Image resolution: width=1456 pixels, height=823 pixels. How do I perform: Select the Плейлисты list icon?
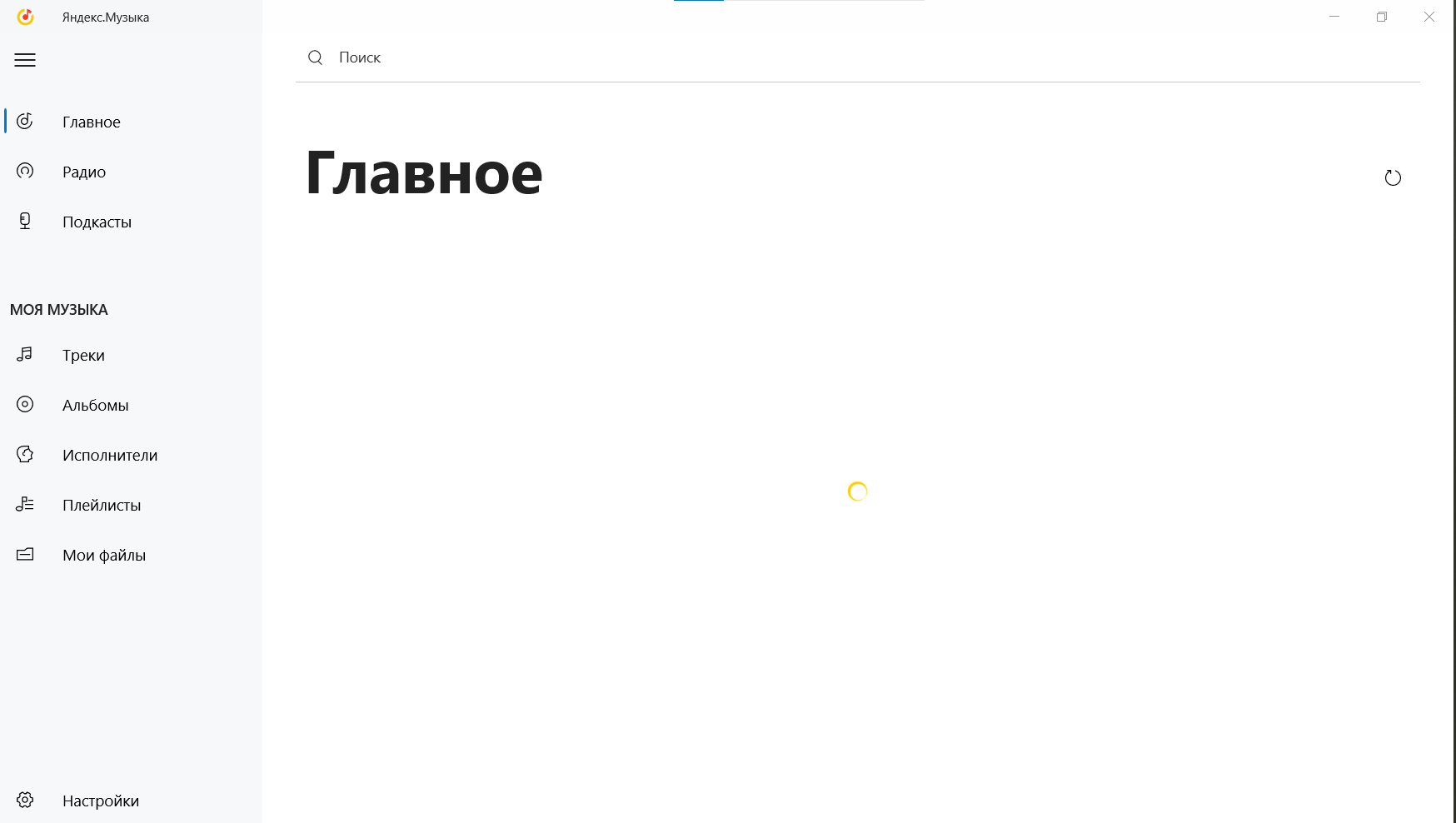tap(25, 504)
